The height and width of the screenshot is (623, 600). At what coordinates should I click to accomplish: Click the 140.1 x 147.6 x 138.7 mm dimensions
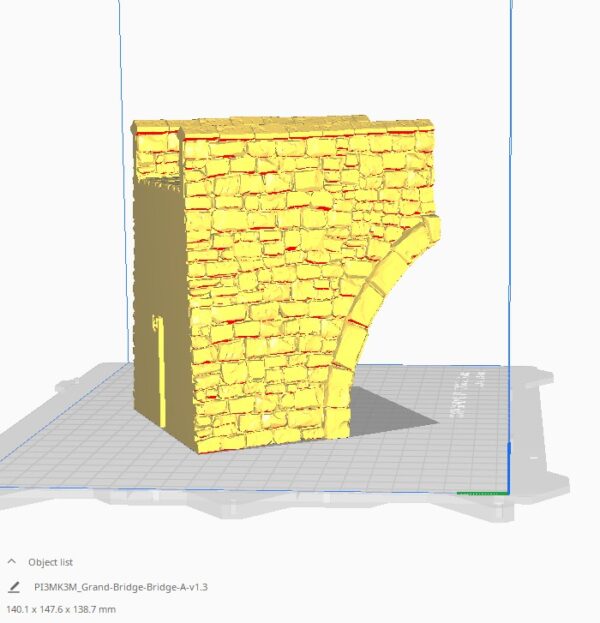coord(61,608)
